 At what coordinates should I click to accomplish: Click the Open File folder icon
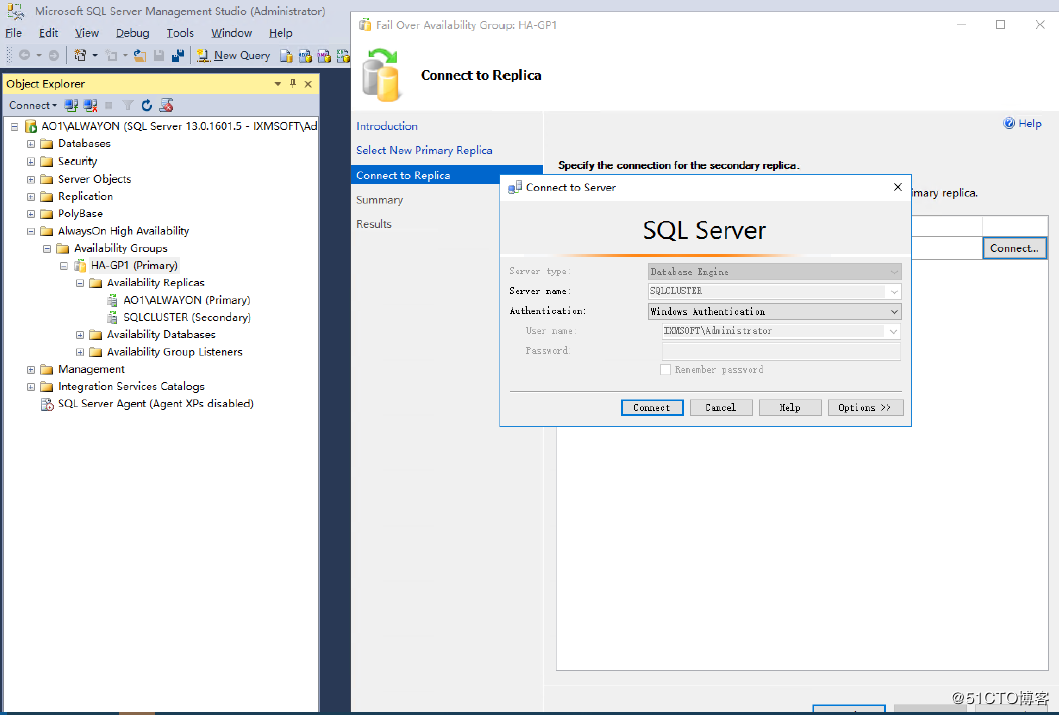click(x=140, y=55)
